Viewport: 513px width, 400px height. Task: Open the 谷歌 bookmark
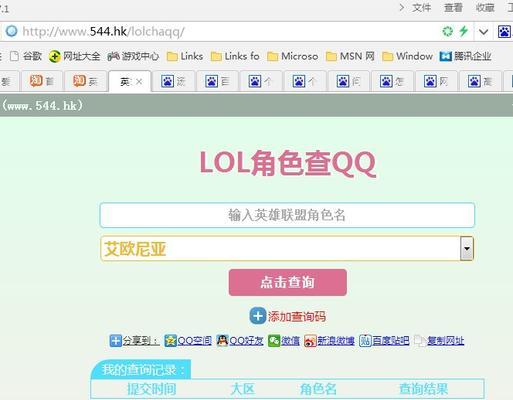click(26, 56)
